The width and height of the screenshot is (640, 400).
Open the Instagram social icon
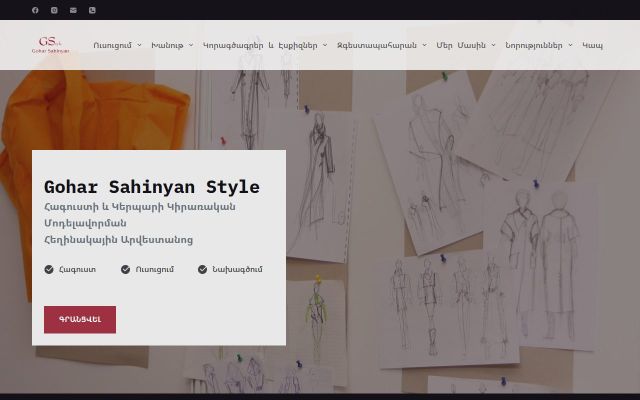54,10
